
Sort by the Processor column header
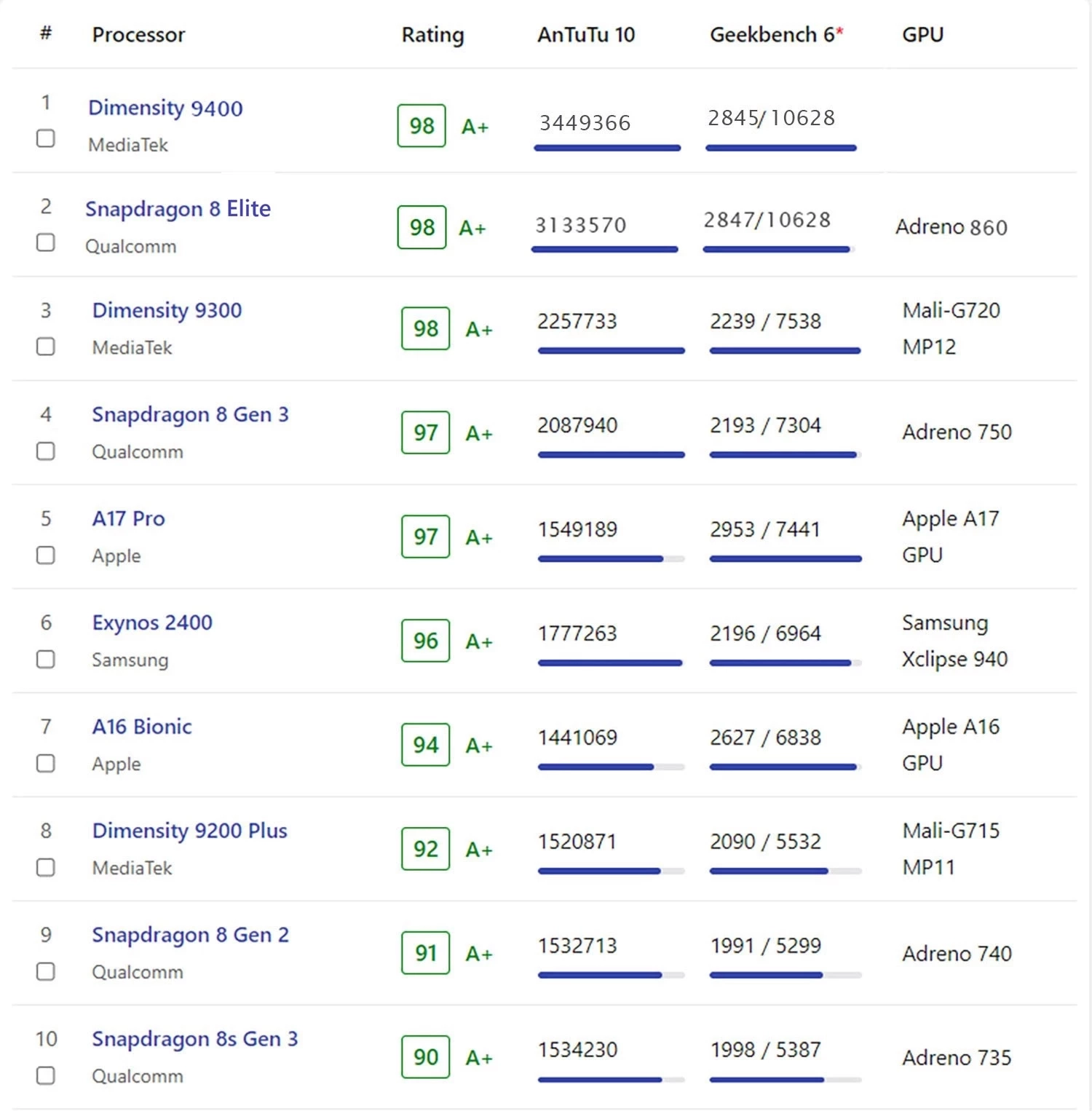click(x=138, y=35)
